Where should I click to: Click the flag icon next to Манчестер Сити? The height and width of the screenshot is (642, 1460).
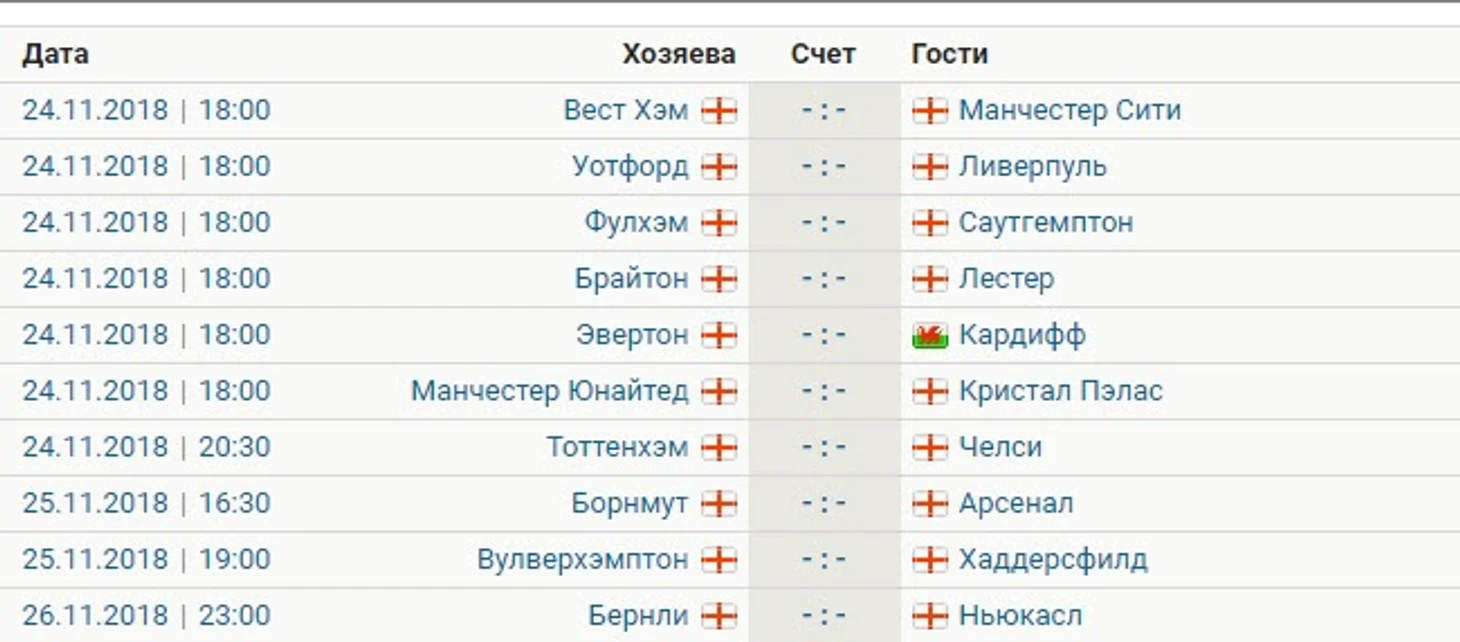tap(930, 110)
